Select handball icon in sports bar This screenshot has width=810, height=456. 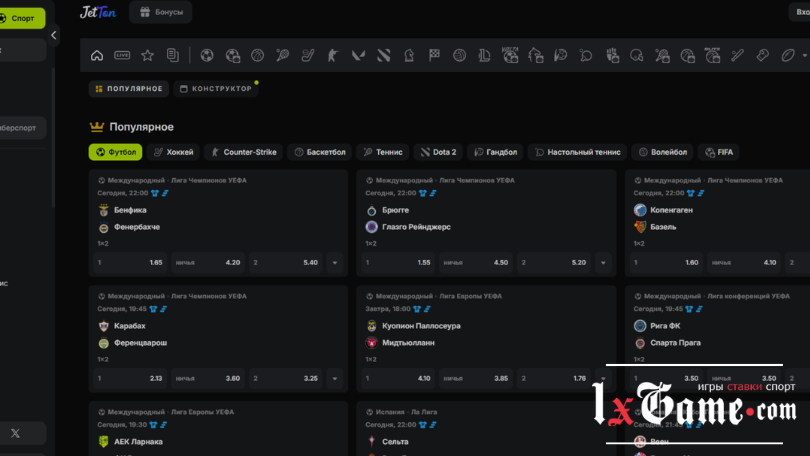tap(560, 55)
